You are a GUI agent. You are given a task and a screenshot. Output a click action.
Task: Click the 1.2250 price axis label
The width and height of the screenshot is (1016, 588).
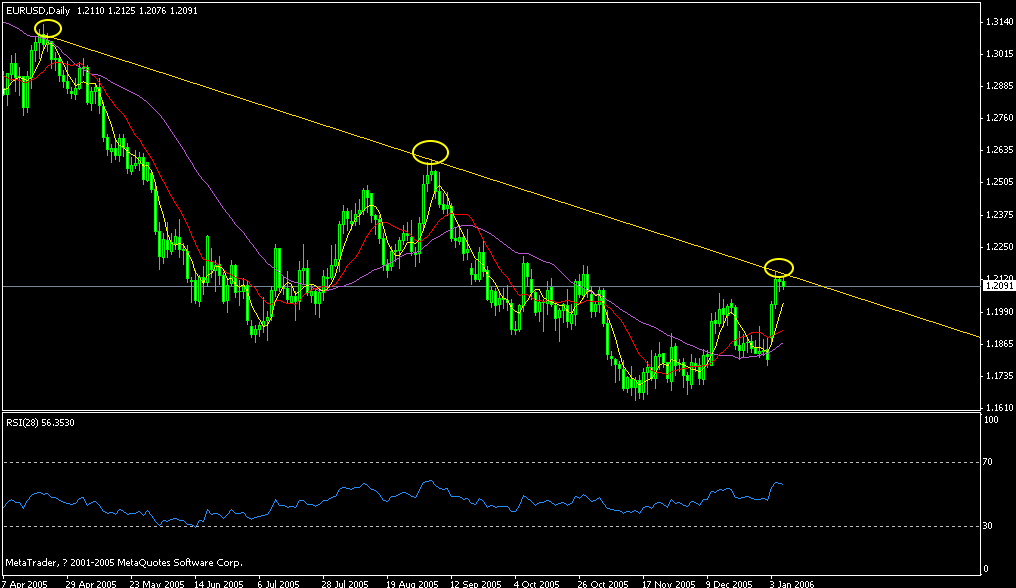pyautogui.click(x=999, y=247)
